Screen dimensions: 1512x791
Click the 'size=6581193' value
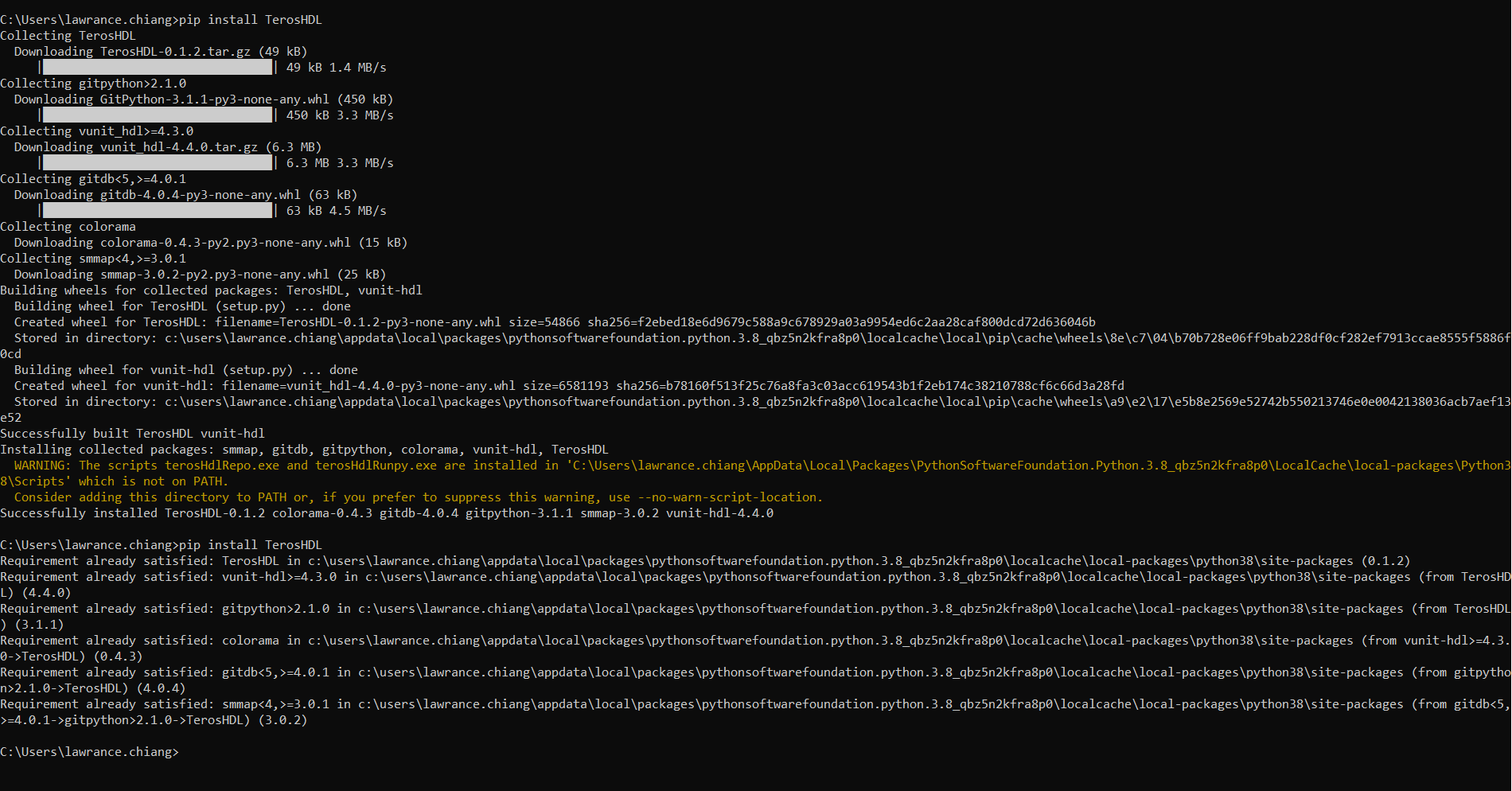coord(566,386)
